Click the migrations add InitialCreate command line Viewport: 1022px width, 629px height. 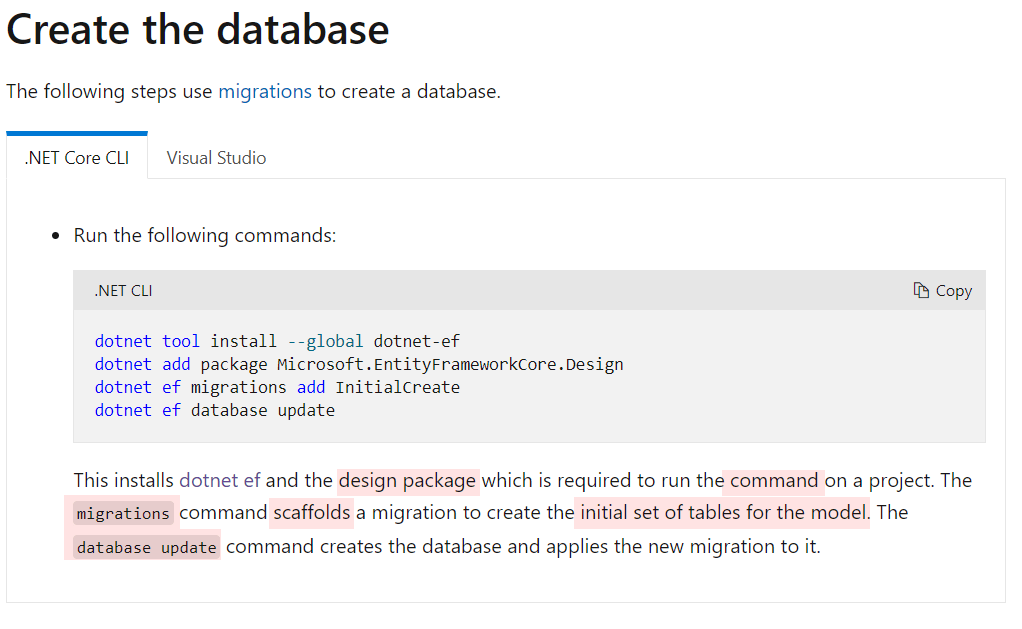[x=277, y=387]
